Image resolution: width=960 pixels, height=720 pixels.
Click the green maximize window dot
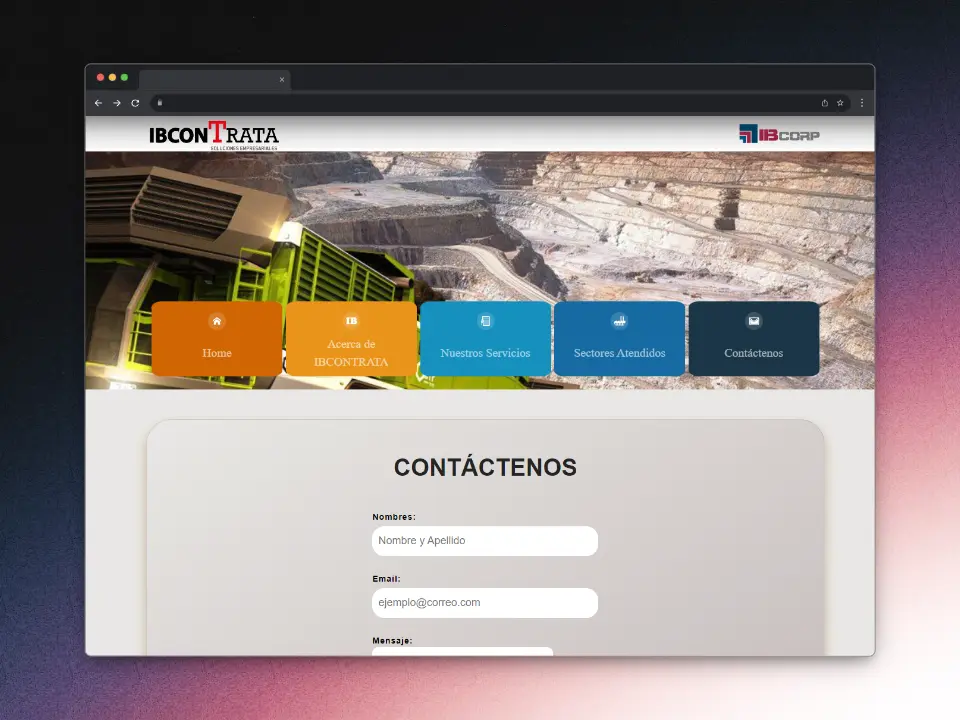coord(124,77)
